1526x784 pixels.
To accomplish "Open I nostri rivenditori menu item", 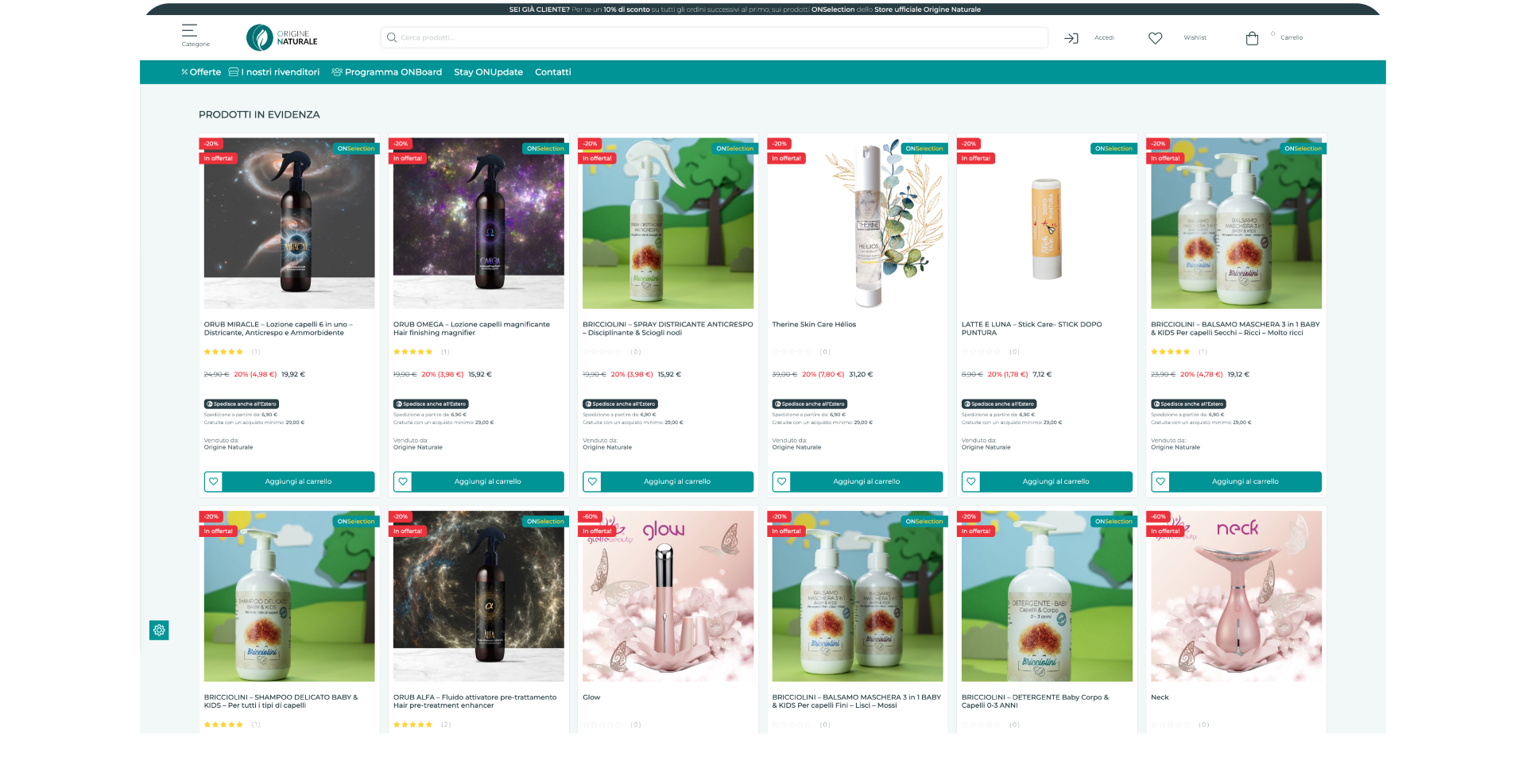I will (x=274, y=72).
